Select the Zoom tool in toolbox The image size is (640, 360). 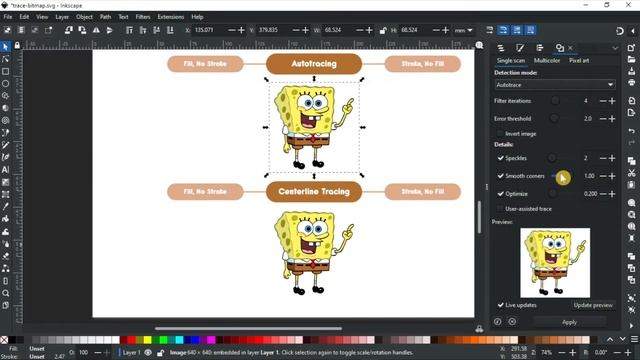(5, 293)
